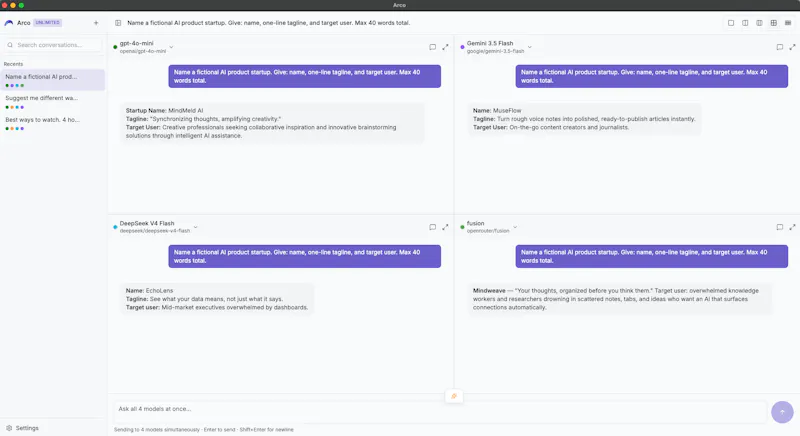Screen dimensions: 800x436
Task: Click the 'deepseek/deepseek-v4-flash' model path
Action: click(155, 231)
